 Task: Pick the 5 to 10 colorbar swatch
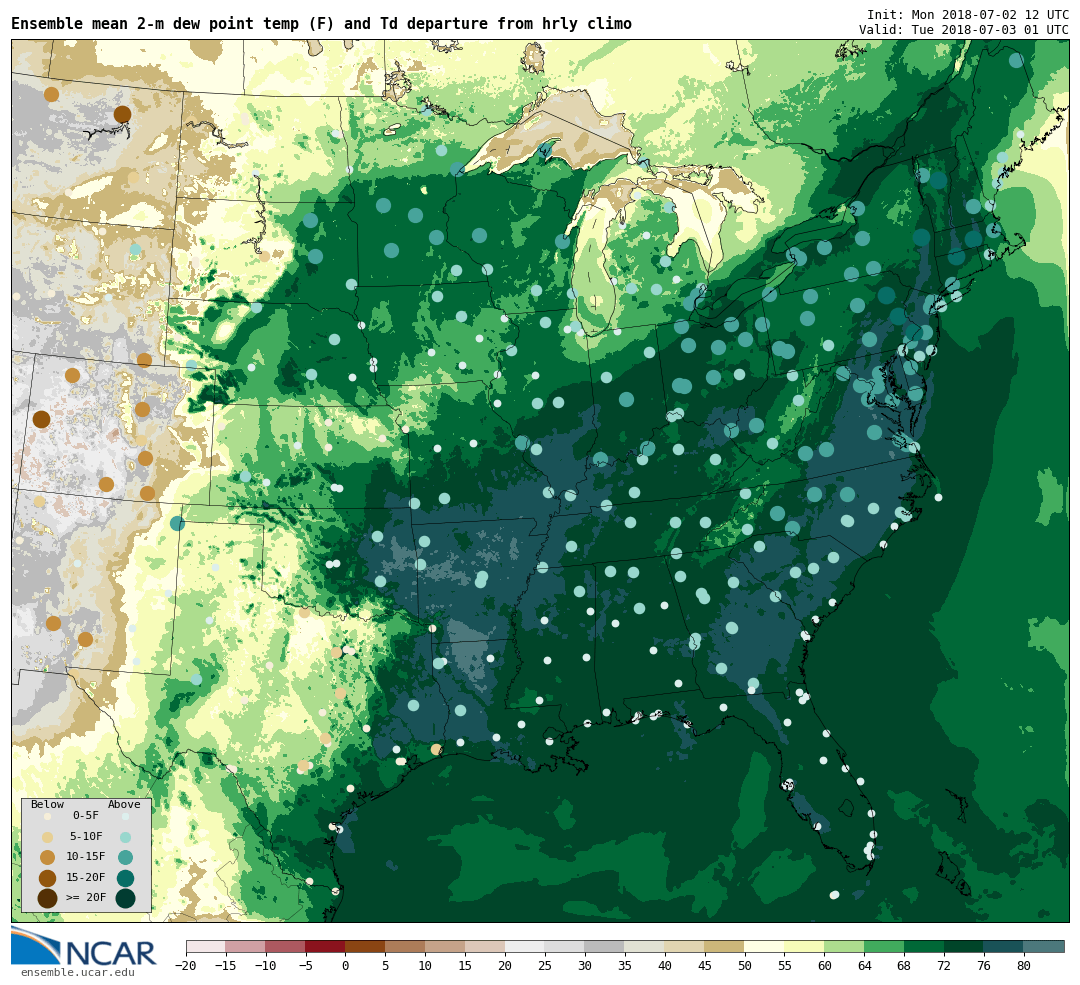tap(406, 946)
